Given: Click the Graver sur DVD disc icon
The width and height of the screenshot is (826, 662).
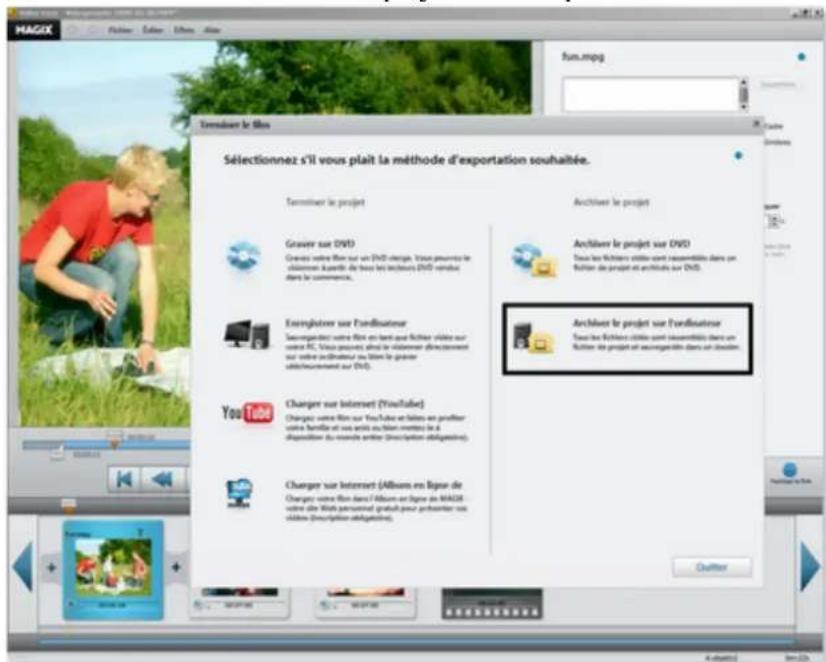Looking at the screenshot, I should 243,256.
